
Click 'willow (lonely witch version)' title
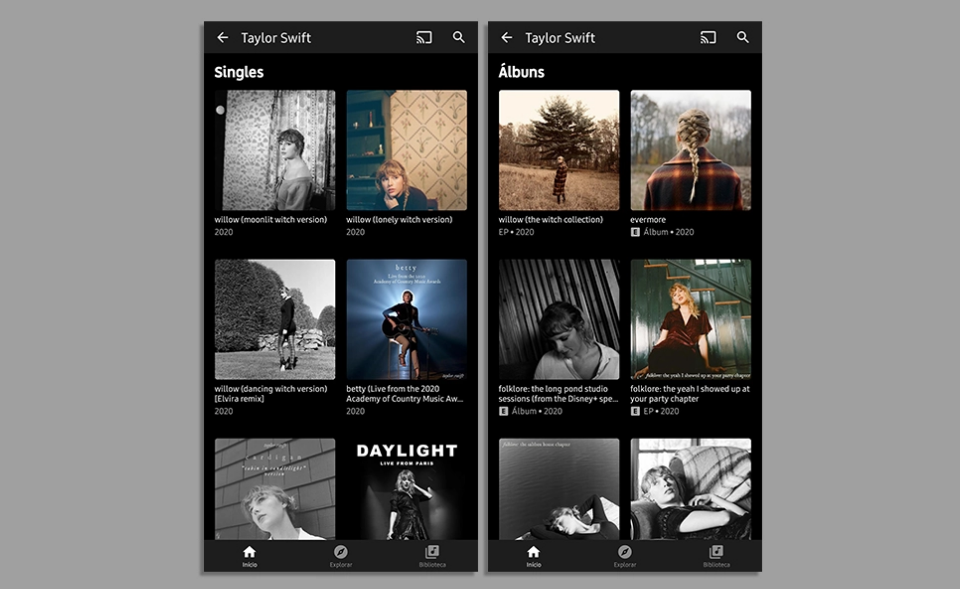point(399,219)
